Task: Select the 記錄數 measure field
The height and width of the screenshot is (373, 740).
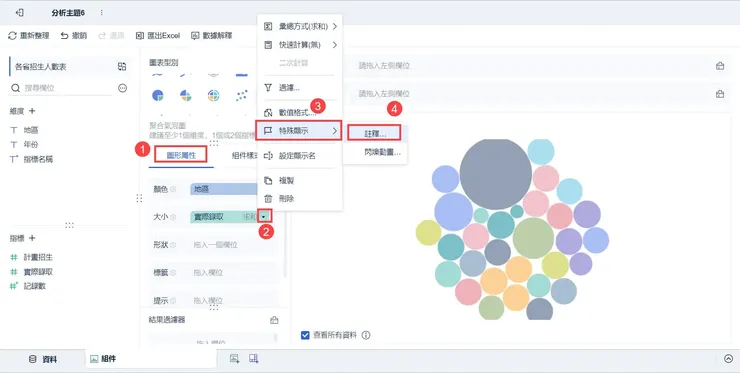Action: coord(34,286)
